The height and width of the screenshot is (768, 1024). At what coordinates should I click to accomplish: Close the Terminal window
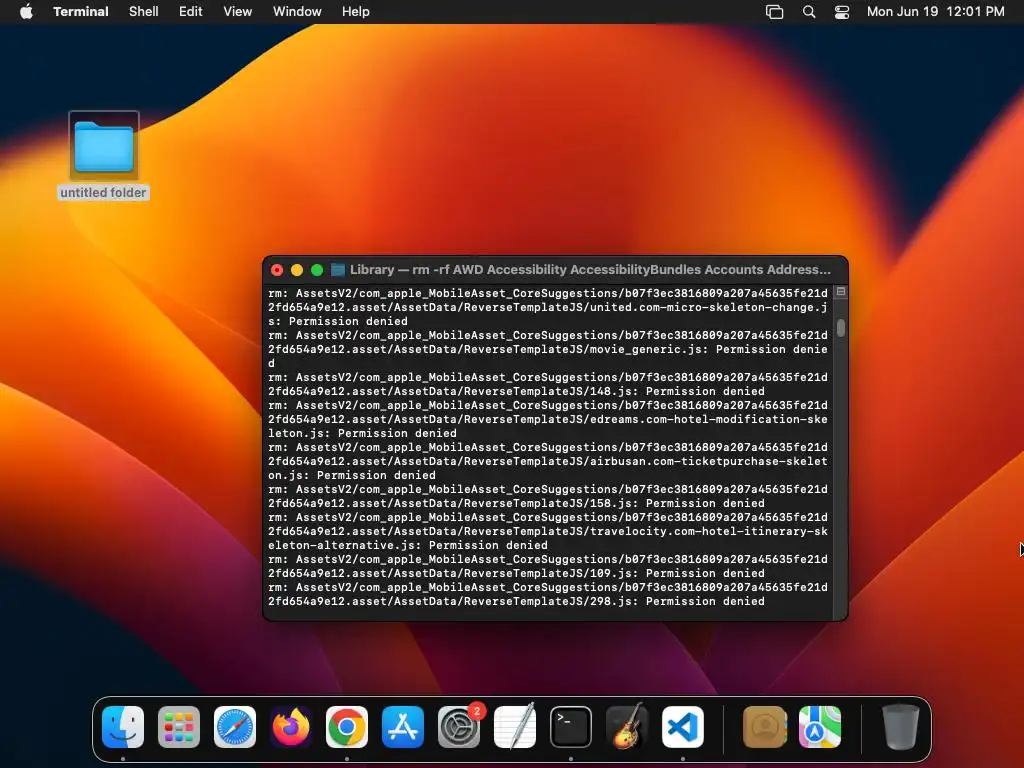click(x=277, y=270)
